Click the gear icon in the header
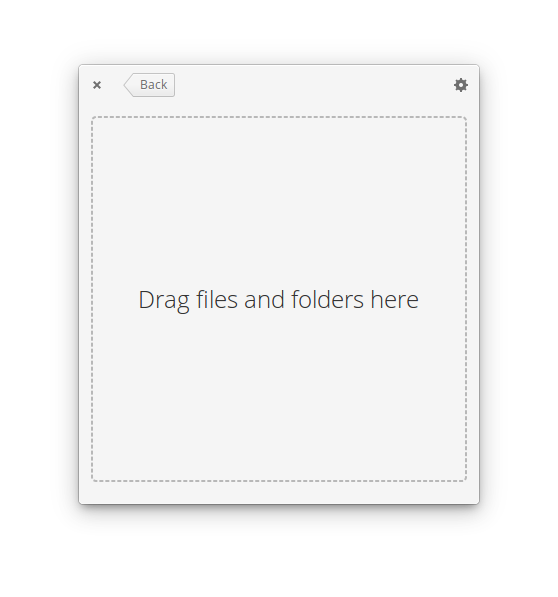Viewport: 558px width, 597px height. click(x=461, y=85)
